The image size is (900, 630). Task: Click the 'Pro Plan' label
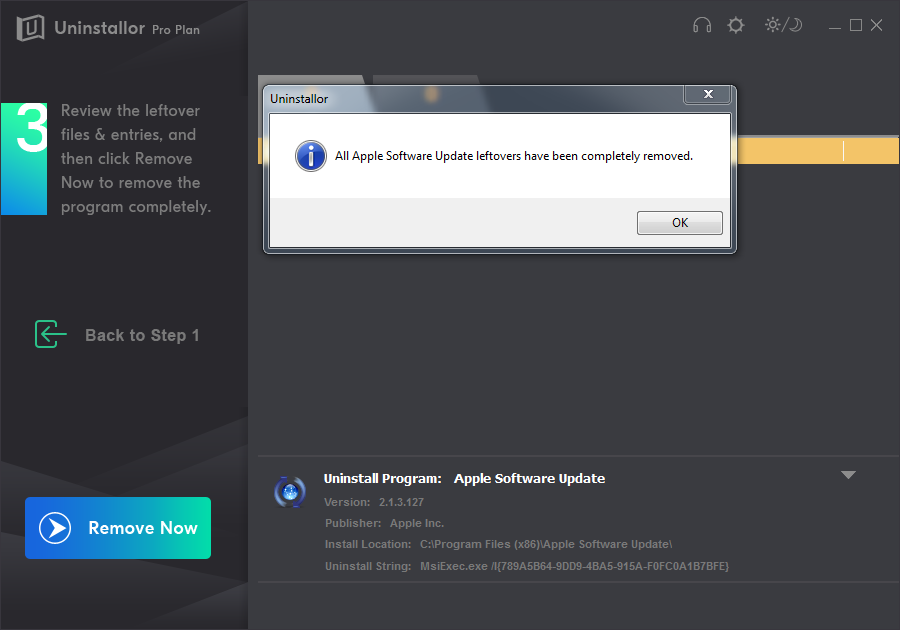point(176,30)
